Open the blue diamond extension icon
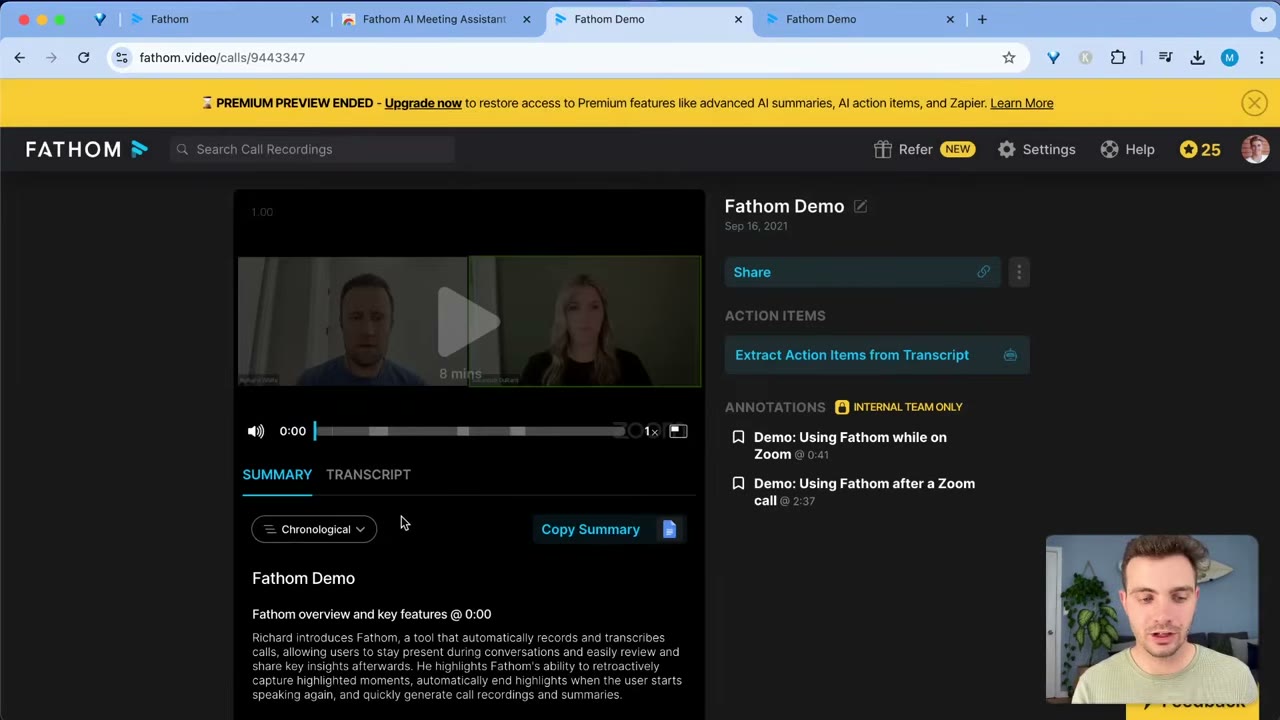 click(1053, 58)
